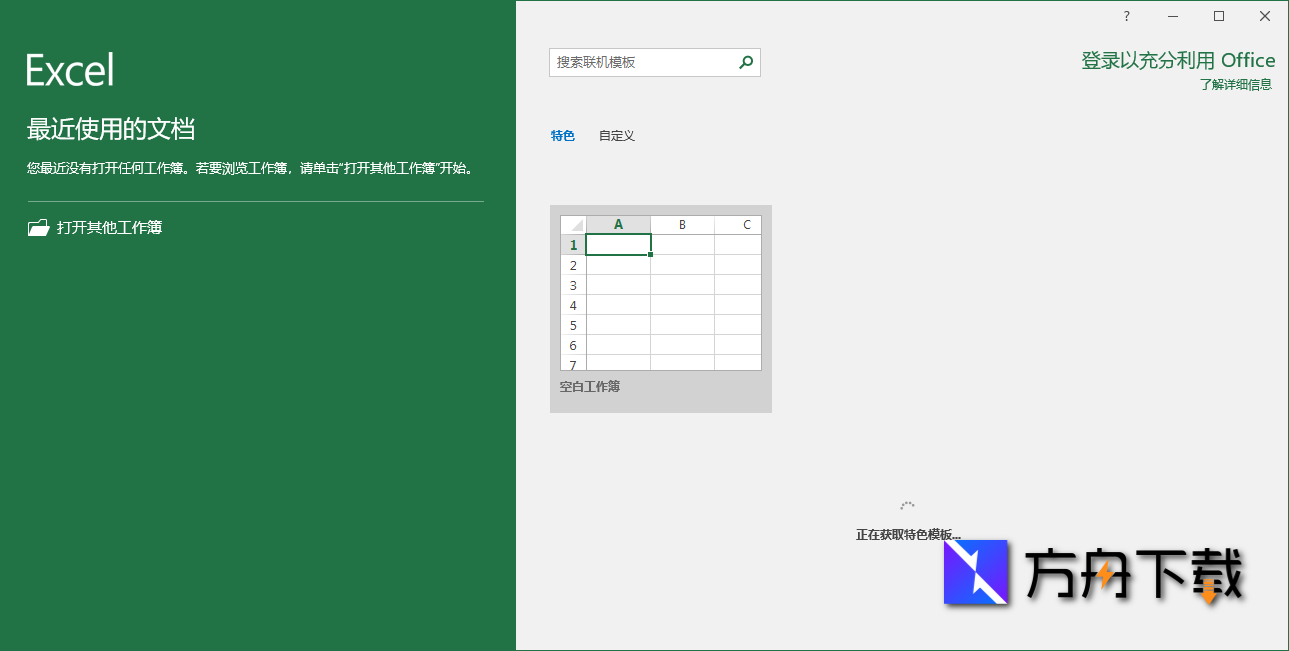Click the Help question mark icon
The width and height of the screenshot is (1289, 651).
click(x=1125, y=16)
